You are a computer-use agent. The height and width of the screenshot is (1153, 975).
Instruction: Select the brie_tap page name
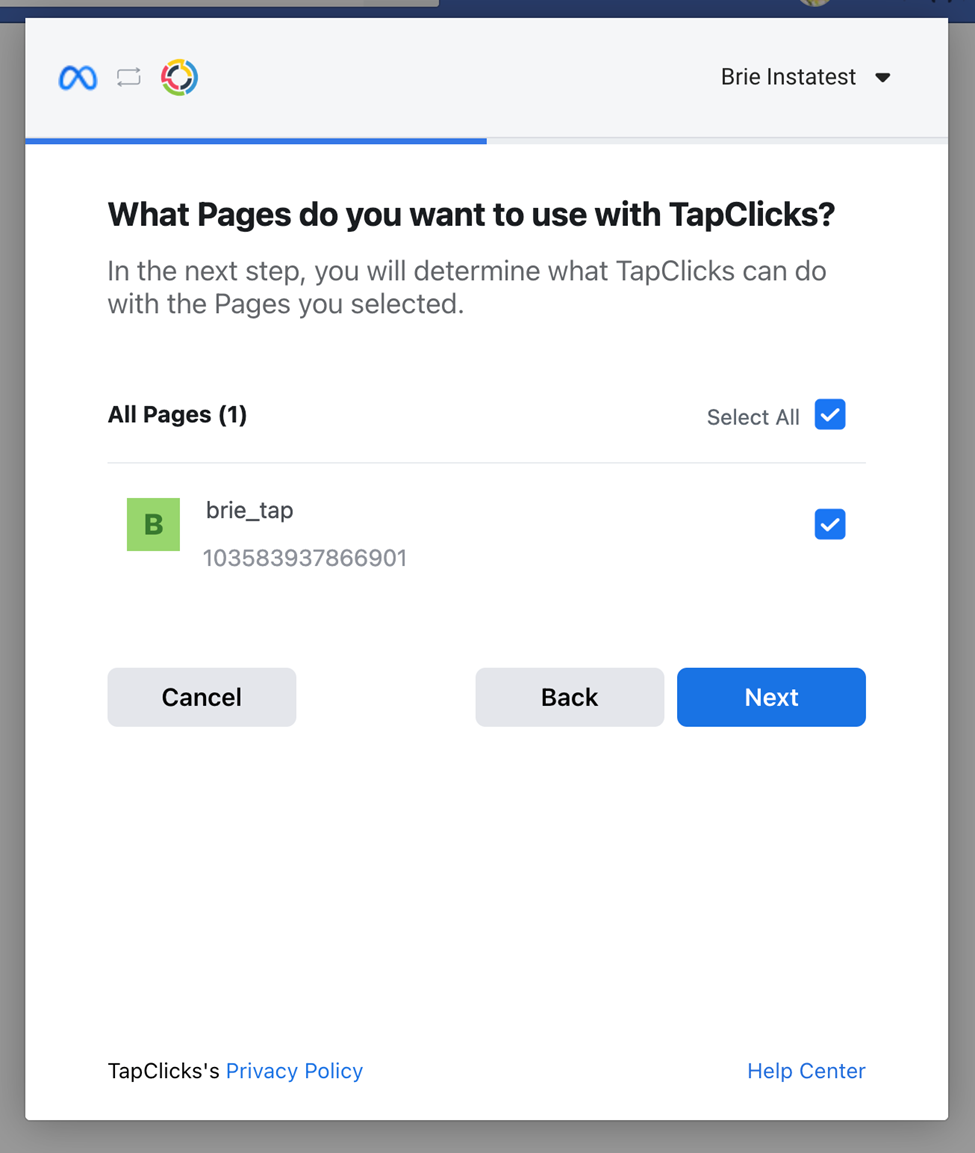[x=249, y=510]
